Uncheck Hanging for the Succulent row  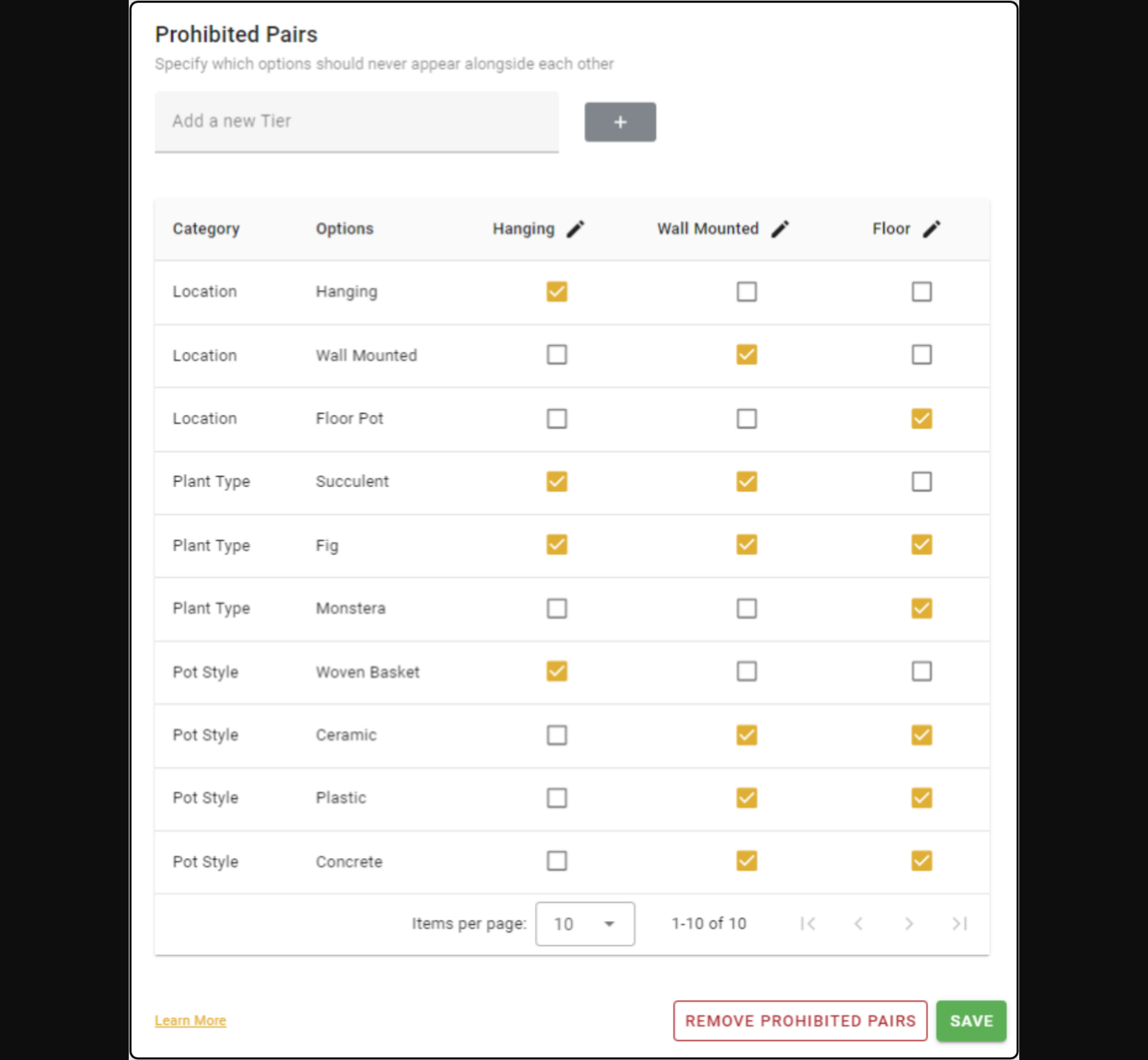coord(556,482)
